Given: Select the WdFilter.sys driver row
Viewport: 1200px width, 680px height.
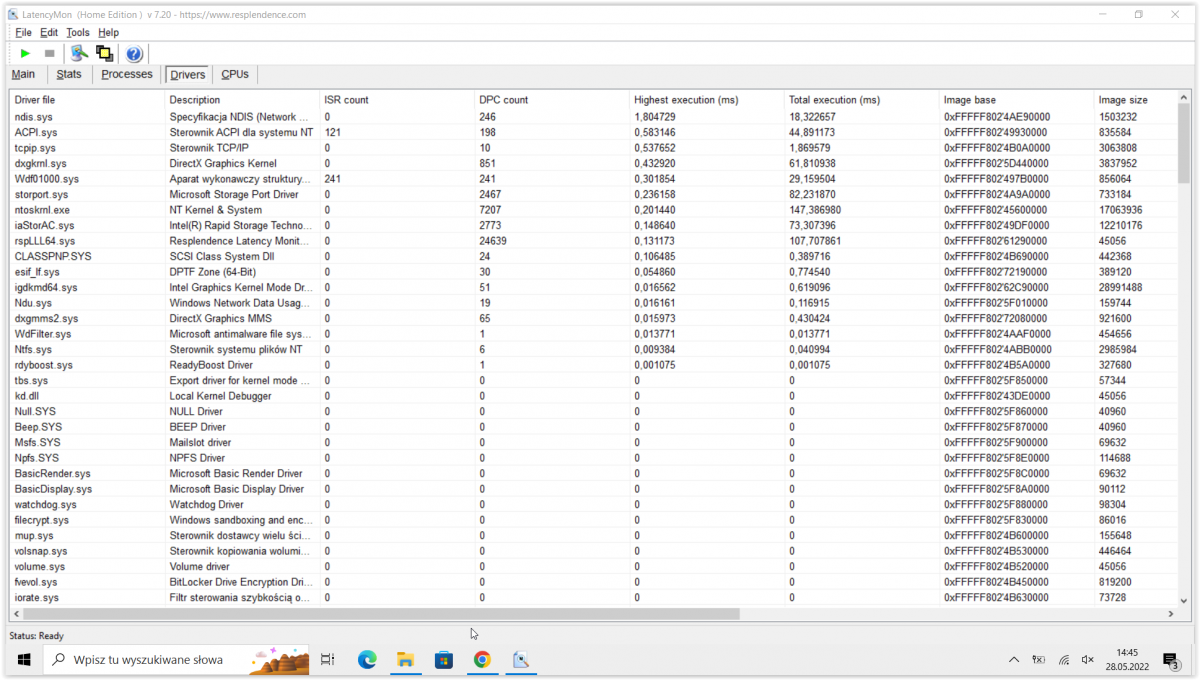Looking at the screenshot, I should pyautogui.click(x=593, y=334).
